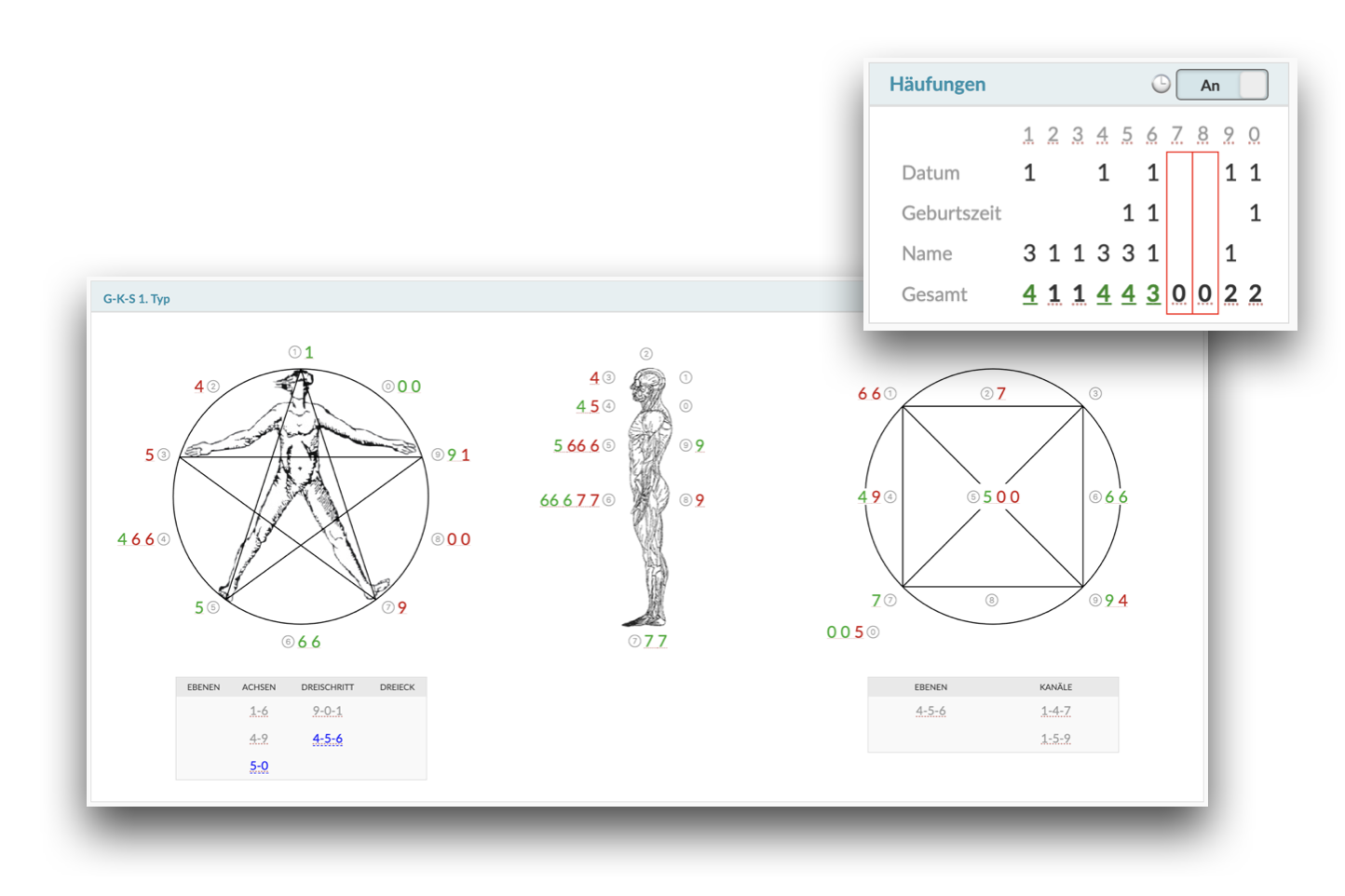Open the 4-5-6 Ebenen link in right table

tap(931, 712)
